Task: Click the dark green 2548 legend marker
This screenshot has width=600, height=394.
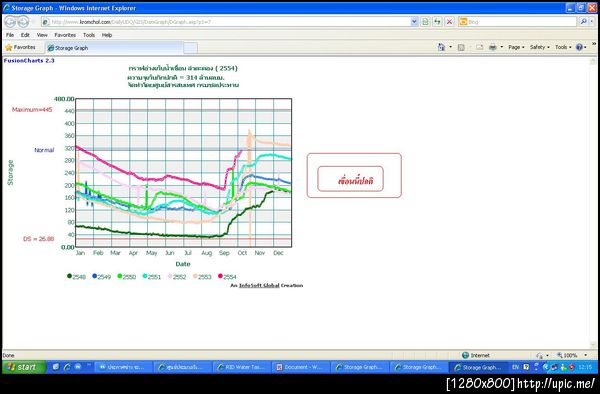Action: click(69, 276)
